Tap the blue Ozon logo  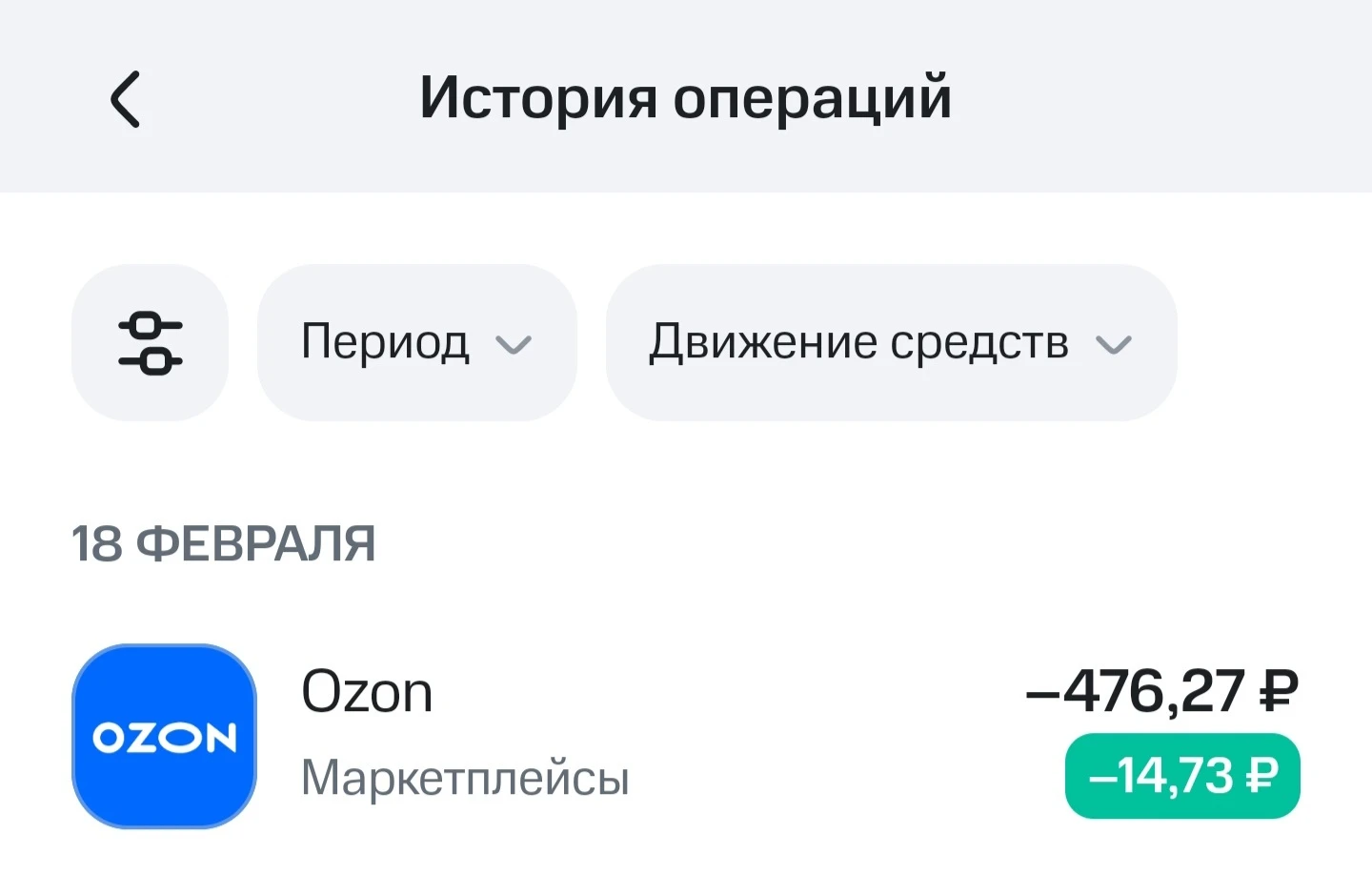[164, 736]
